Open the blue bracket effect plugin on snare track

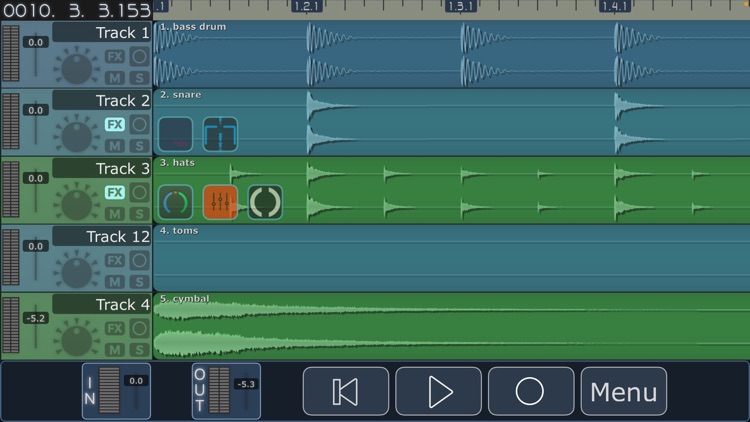coord(220,134)
